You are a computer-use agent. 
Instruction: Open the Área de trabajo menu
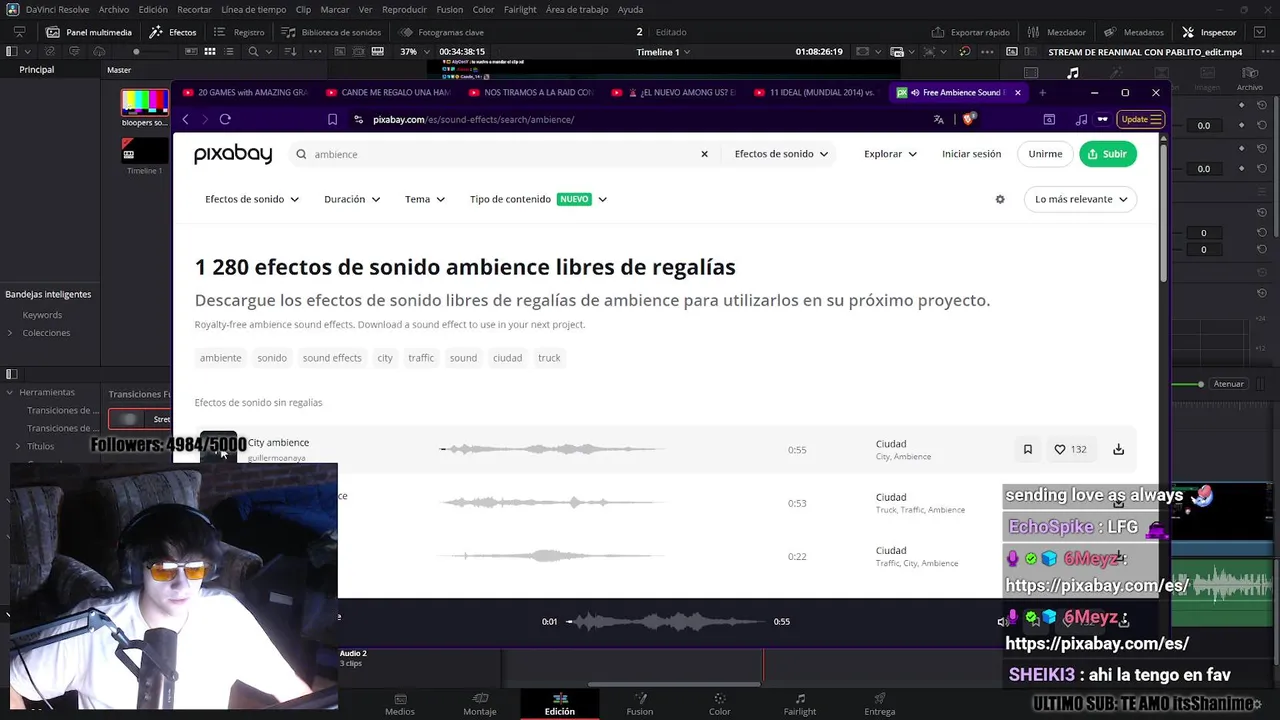[x=577, y=9]
